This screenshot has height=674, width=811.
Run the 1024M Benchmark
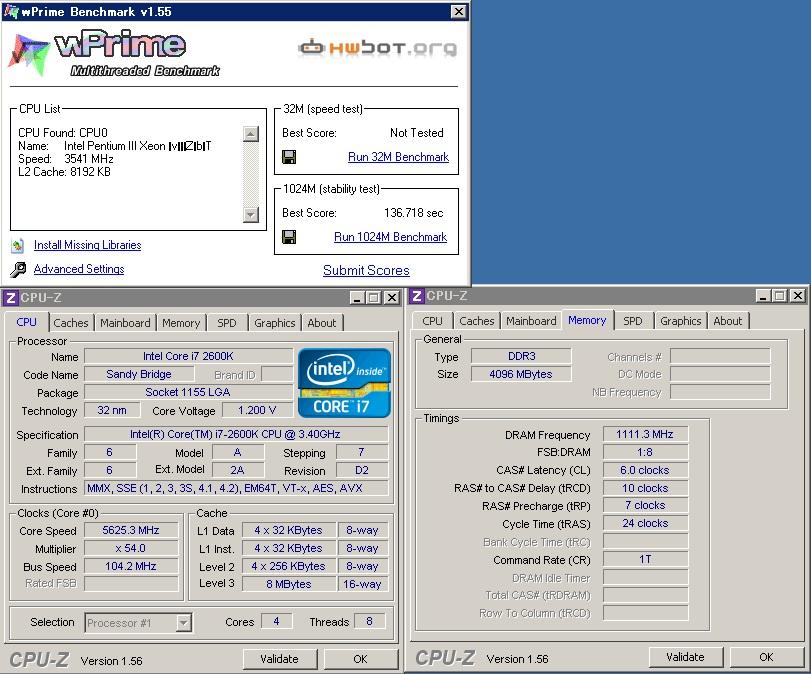pos(390,237)
